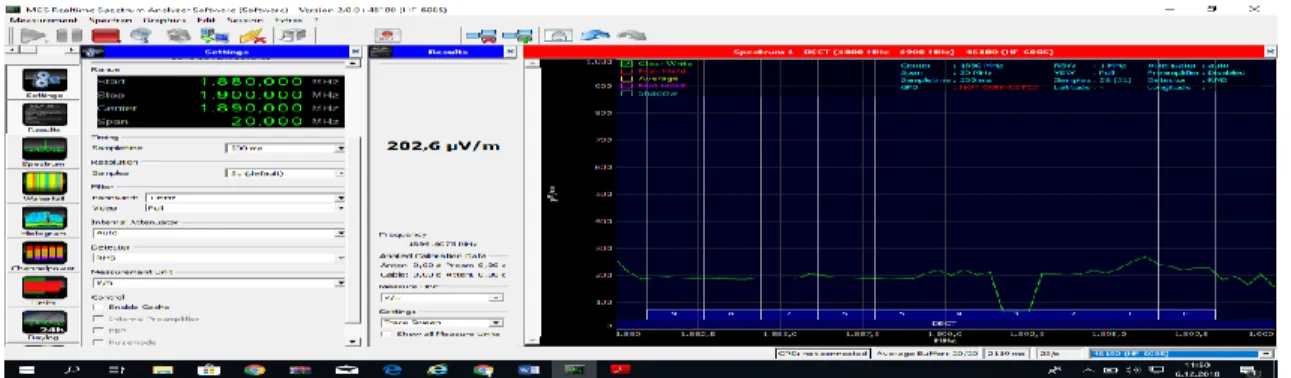Toggle the Shadow trace checkbox
1291x378 pixels.
click(627, 93)
